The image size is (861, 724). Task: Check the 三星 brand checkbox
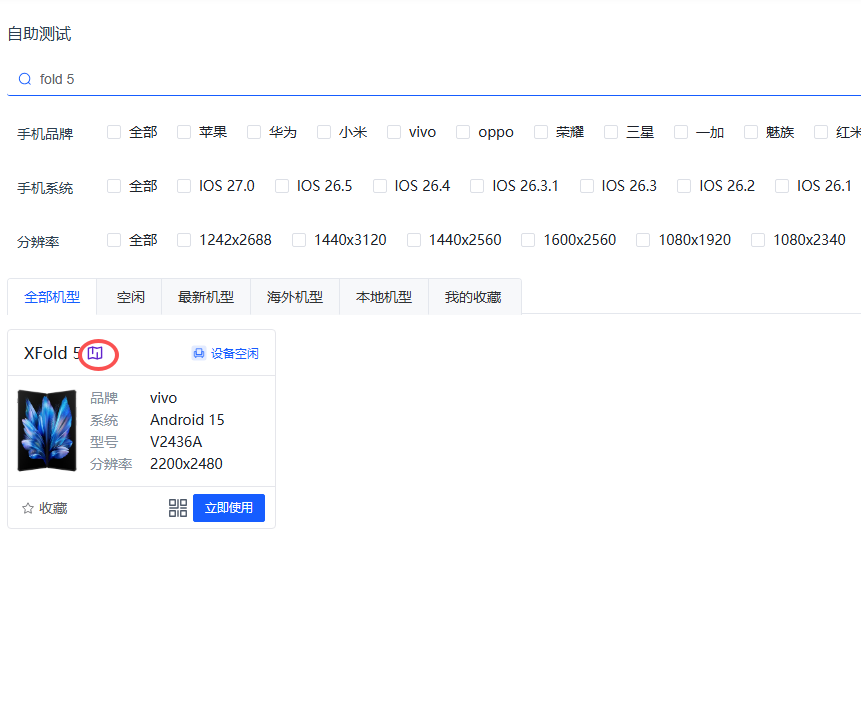click(611, 132)
